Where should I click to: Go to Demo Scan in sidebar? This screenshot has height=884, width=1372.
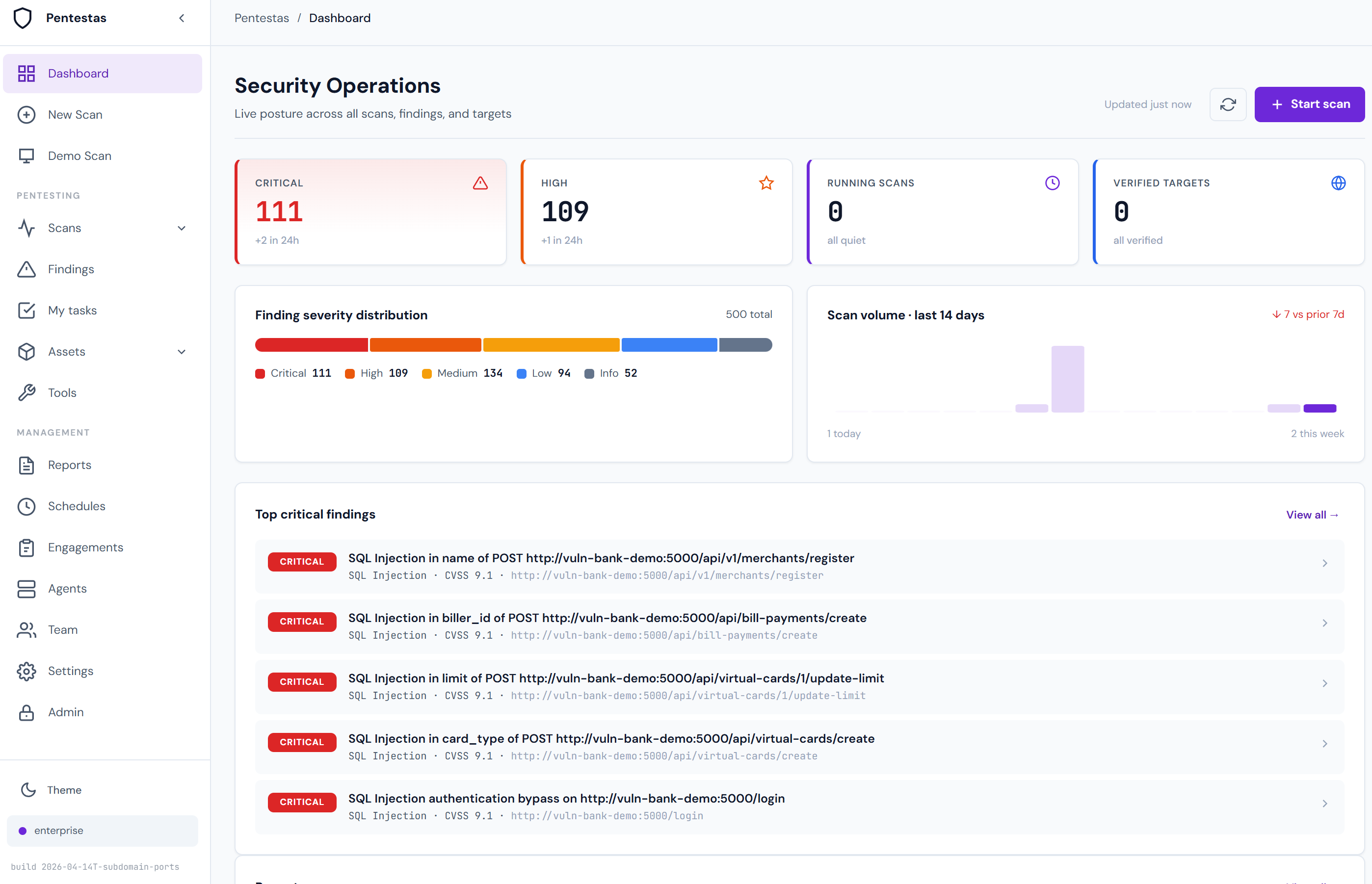coord(103,156)
